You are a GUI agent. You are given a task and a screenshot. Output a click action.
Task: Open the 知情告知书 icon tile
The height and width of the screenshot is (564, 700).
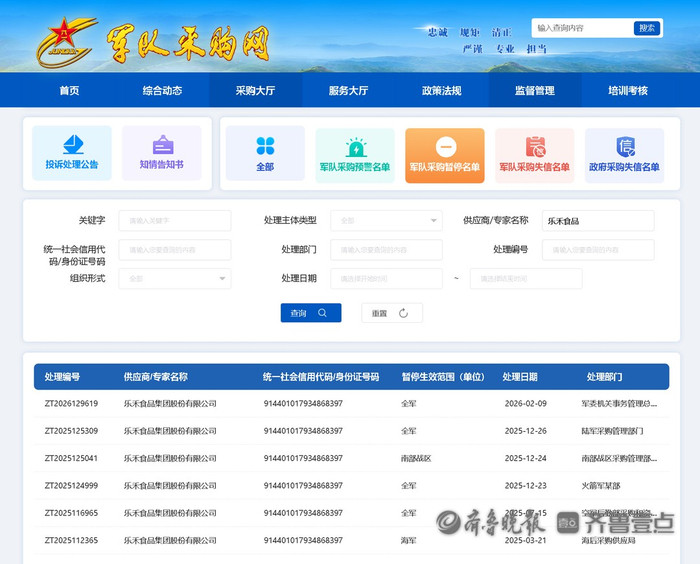161,153
